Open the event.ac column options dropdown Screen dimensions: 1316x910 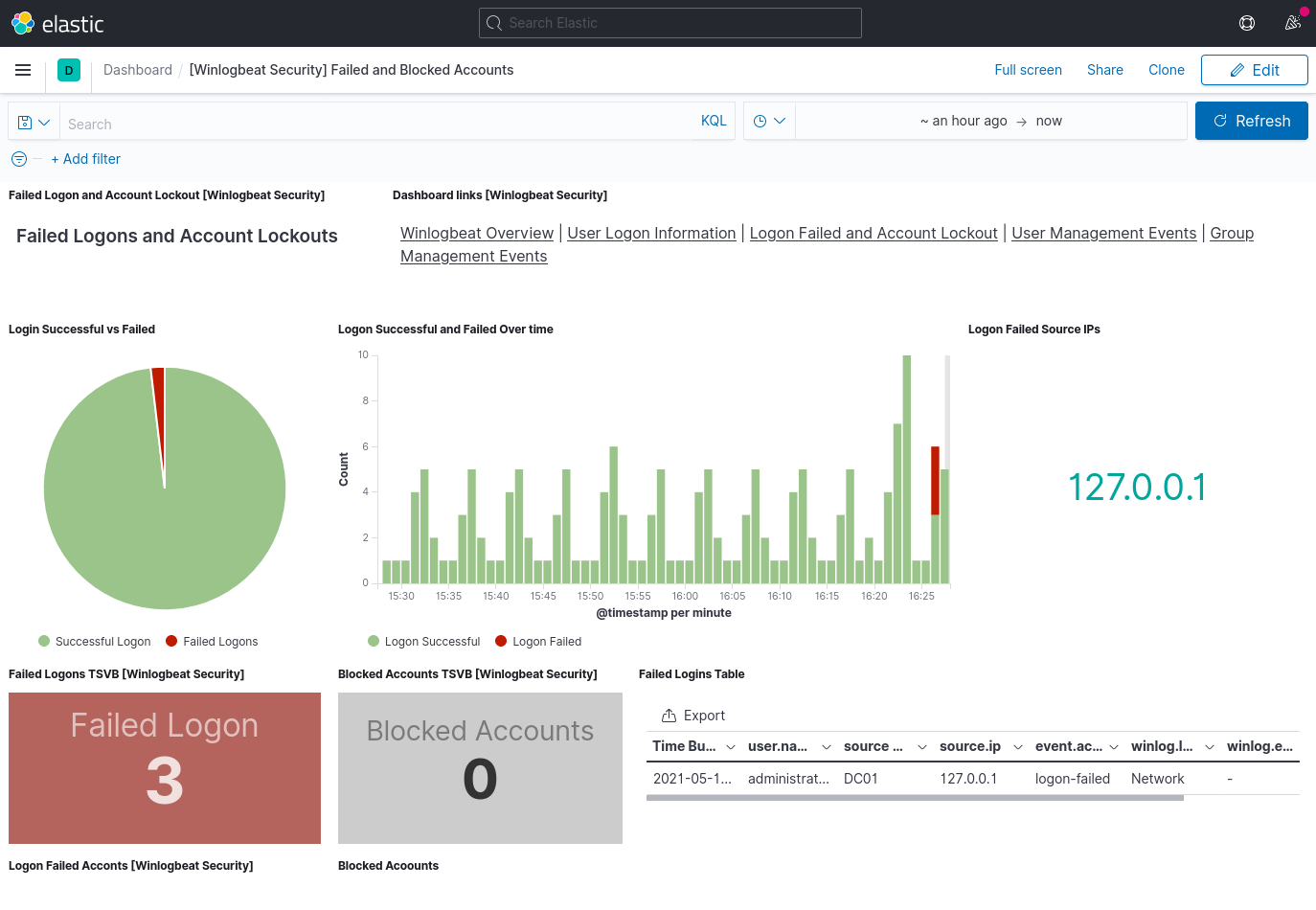tap(1113, 746)
